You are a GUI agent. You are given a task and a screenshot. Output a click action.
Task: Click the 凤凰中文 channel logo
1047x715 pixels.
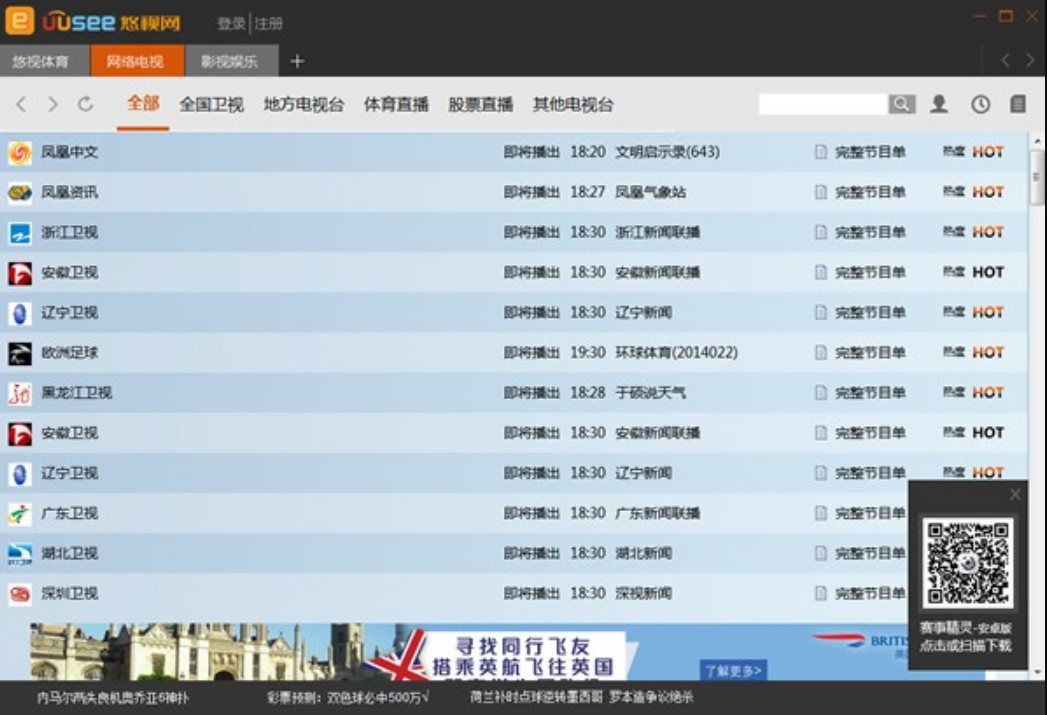tap(20, 153)
